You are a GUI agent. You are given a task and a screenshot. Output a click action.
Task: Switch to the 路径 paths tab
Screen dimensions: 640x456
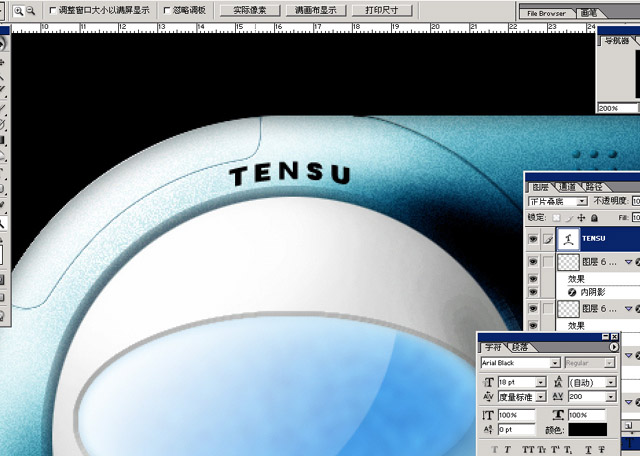594,187
